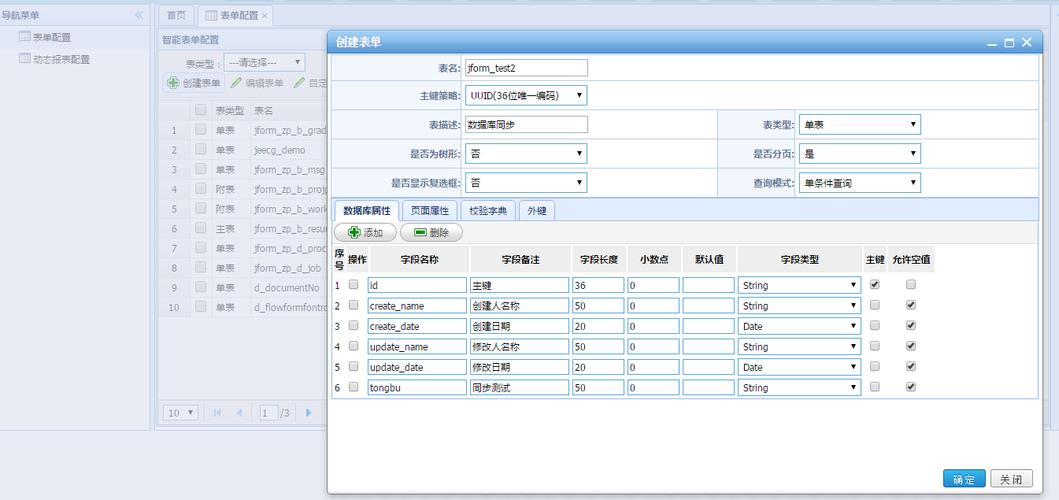Go to first page in grid pager
The width and height of the screenshot is (1059, 500).
pyautogui.click(x=217, y=412)
